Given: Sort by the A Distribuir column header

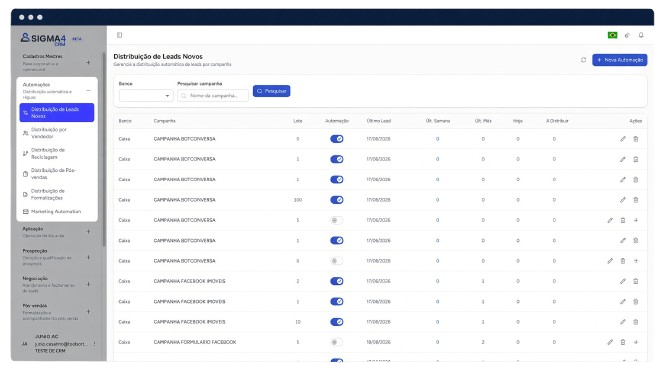Looking at the screenshot, I should click(x=557, y=121).
